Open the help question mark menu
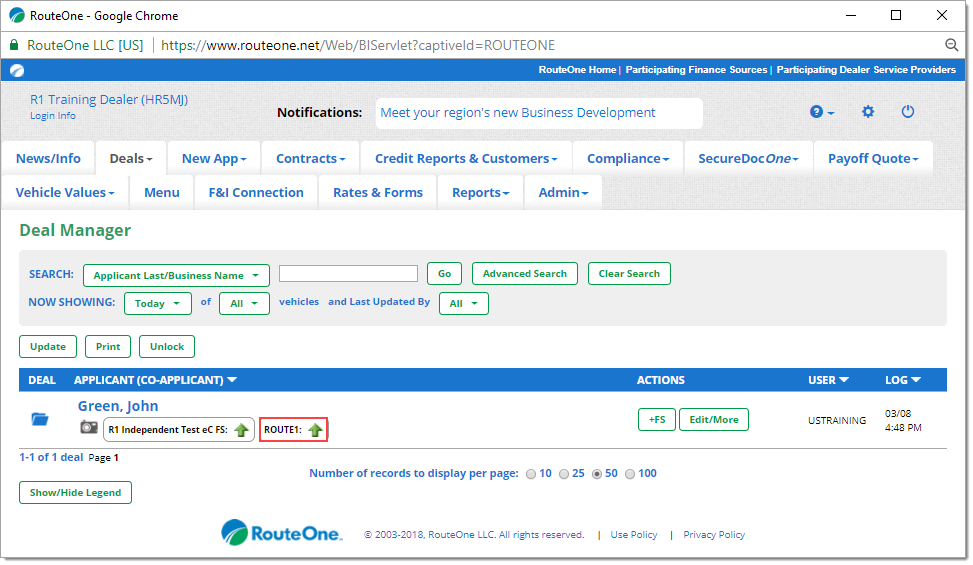The width and height of the screenshot is (973, 565). coord(821,112)
